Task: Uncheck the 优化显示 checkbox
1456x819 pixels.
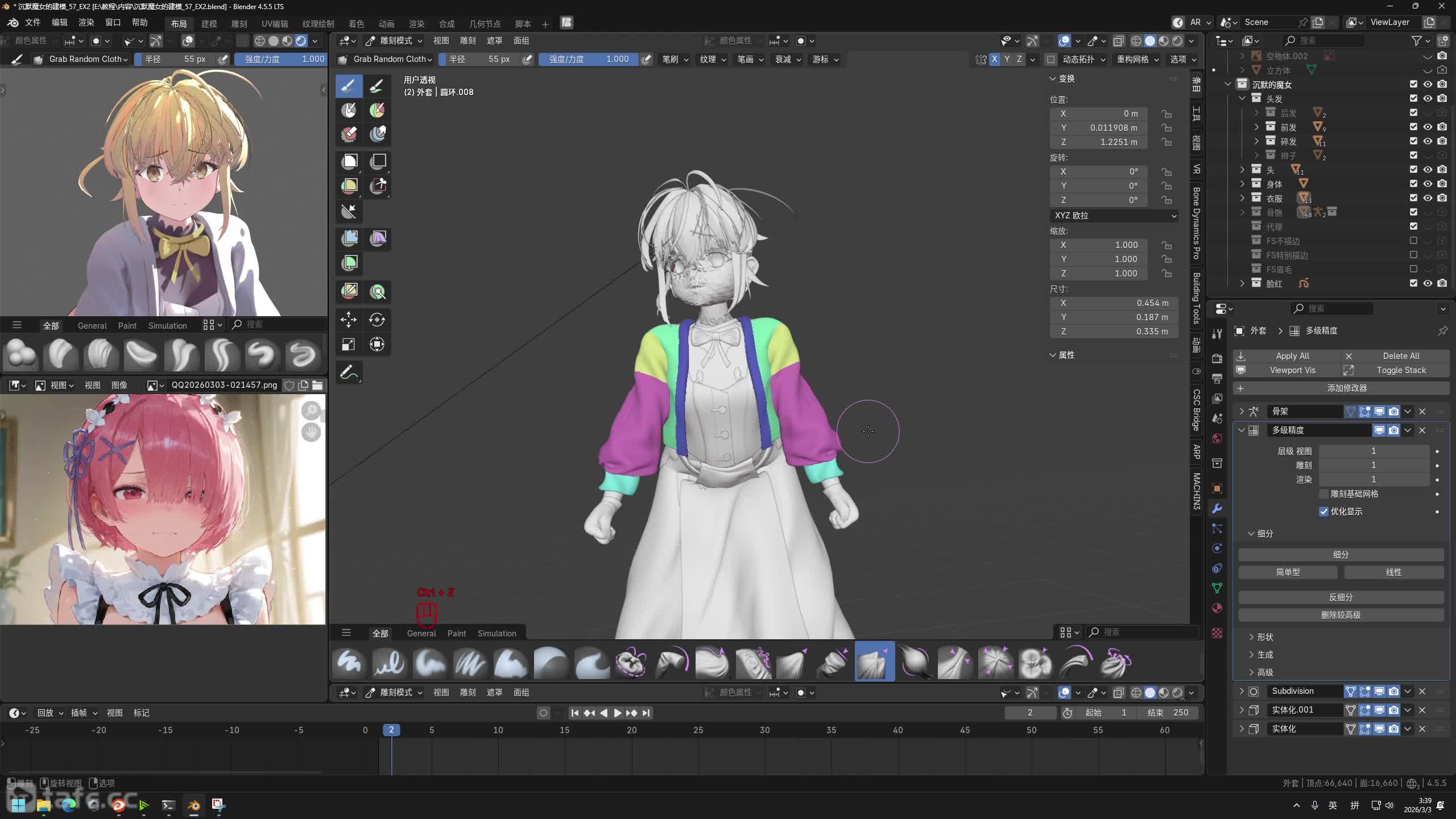Action: (x=1323, y=511)
